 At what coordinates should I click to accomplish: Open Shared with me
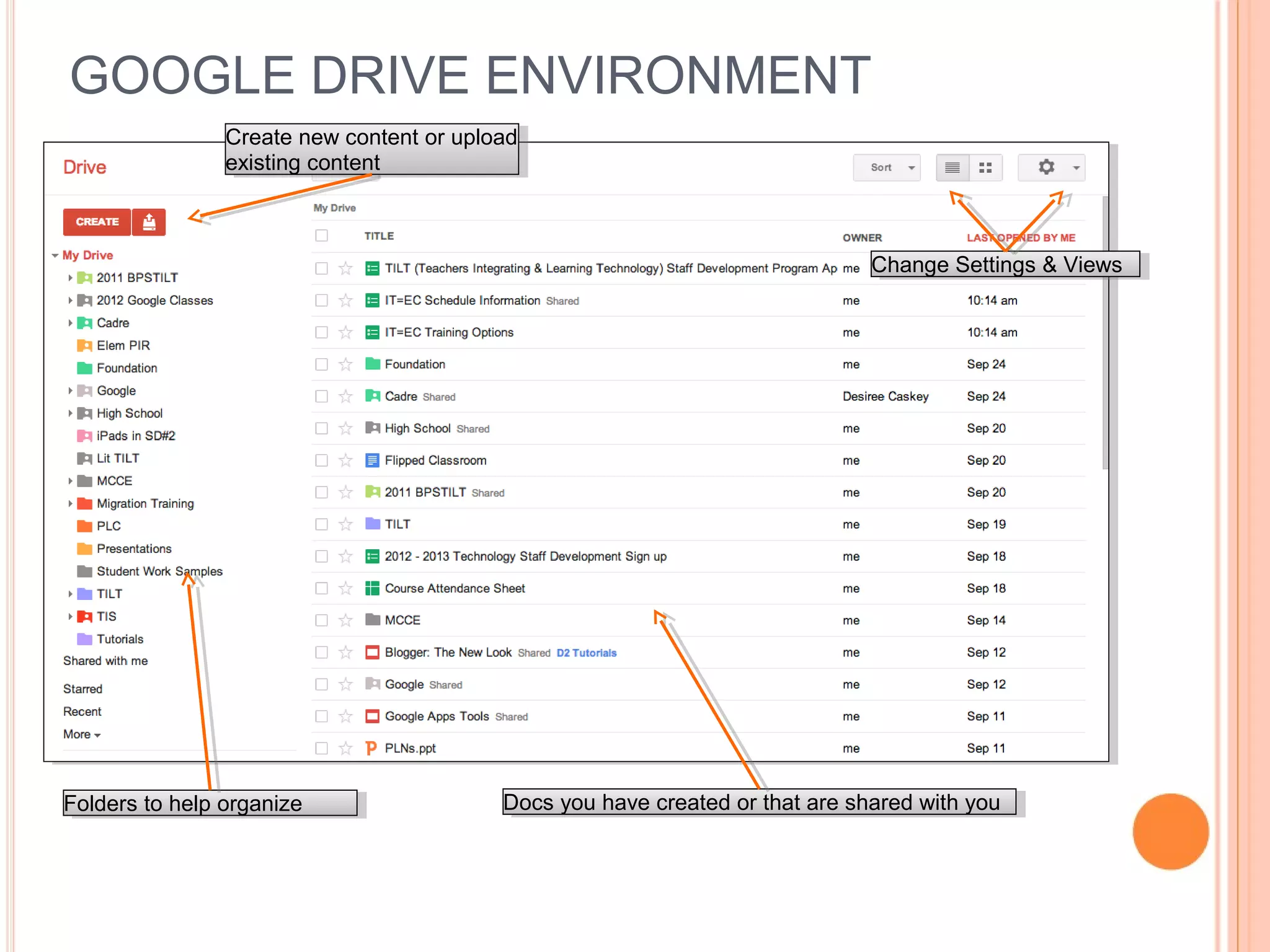click(105, 661)
